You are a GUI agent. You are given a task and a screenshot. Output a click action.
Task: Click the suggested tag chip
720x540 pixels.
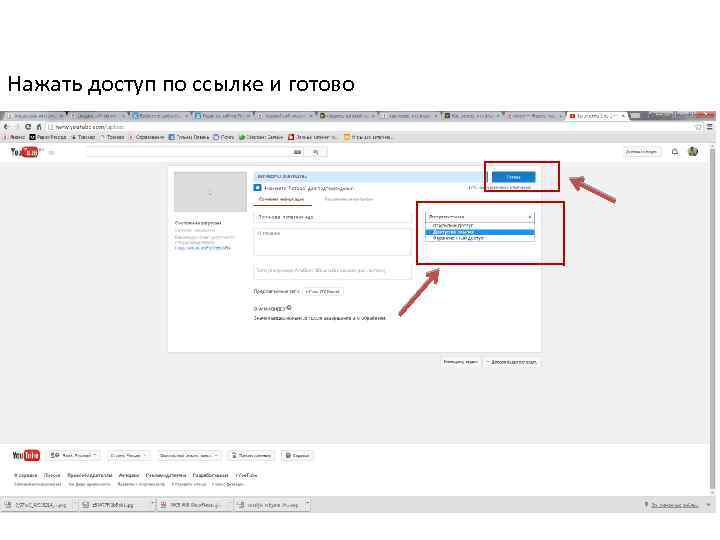click(323, 292)
